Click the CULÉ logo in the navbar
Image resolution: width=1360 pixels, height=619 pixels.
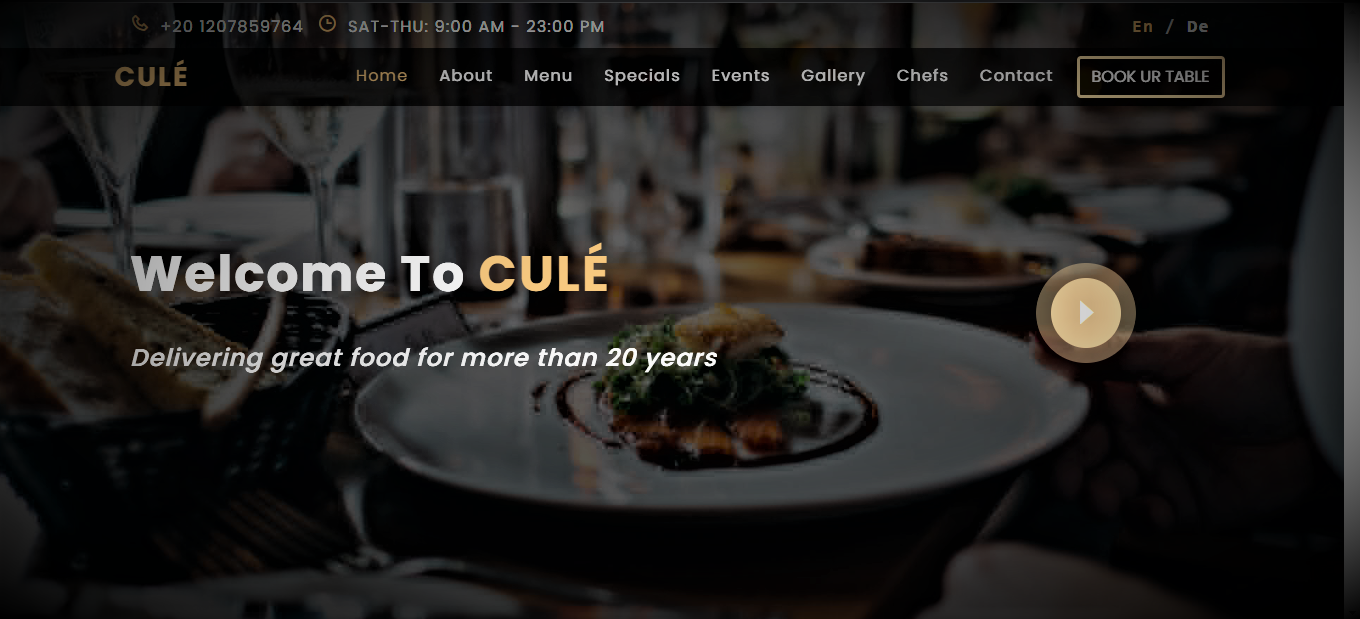151,76
